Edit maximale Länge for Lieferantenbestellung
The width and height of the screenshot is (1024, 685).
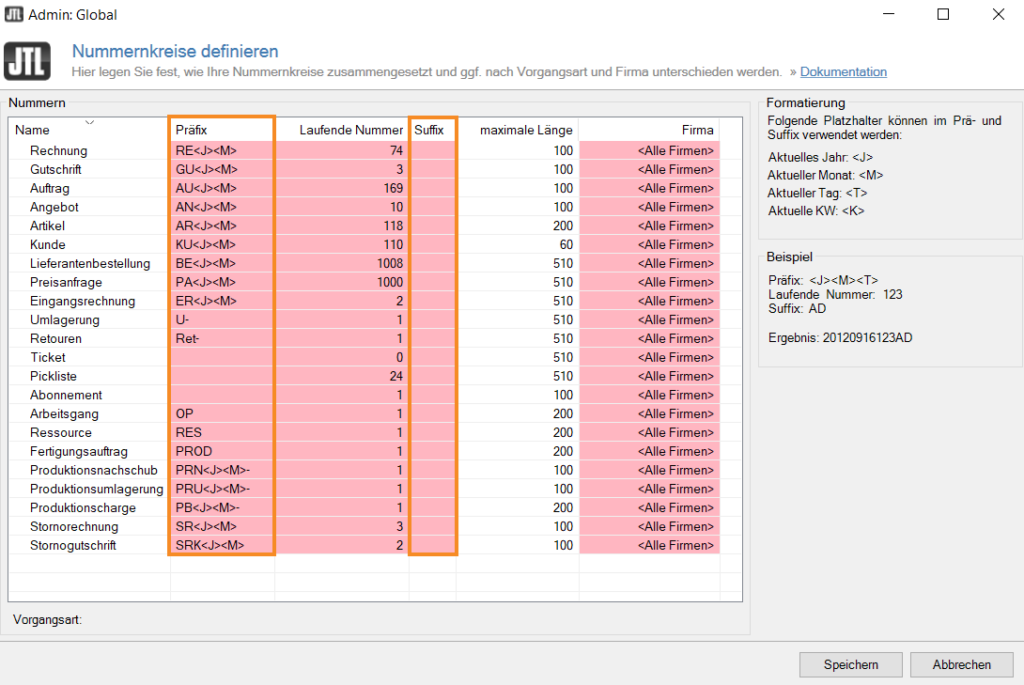click(x=517, y=264)
